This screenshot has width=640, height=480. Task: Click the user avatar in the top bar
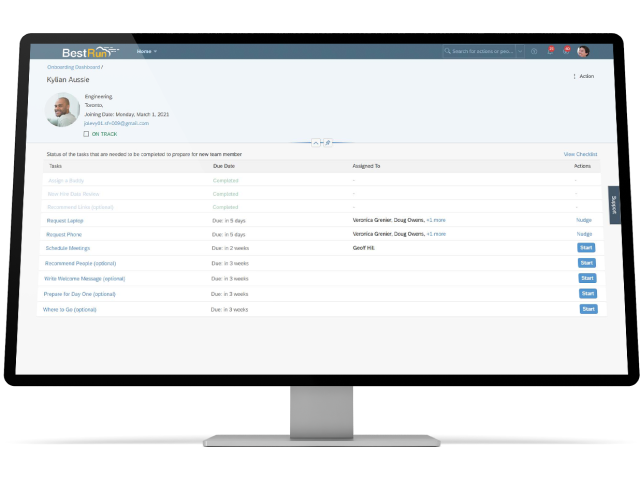(x=583, y=51)
